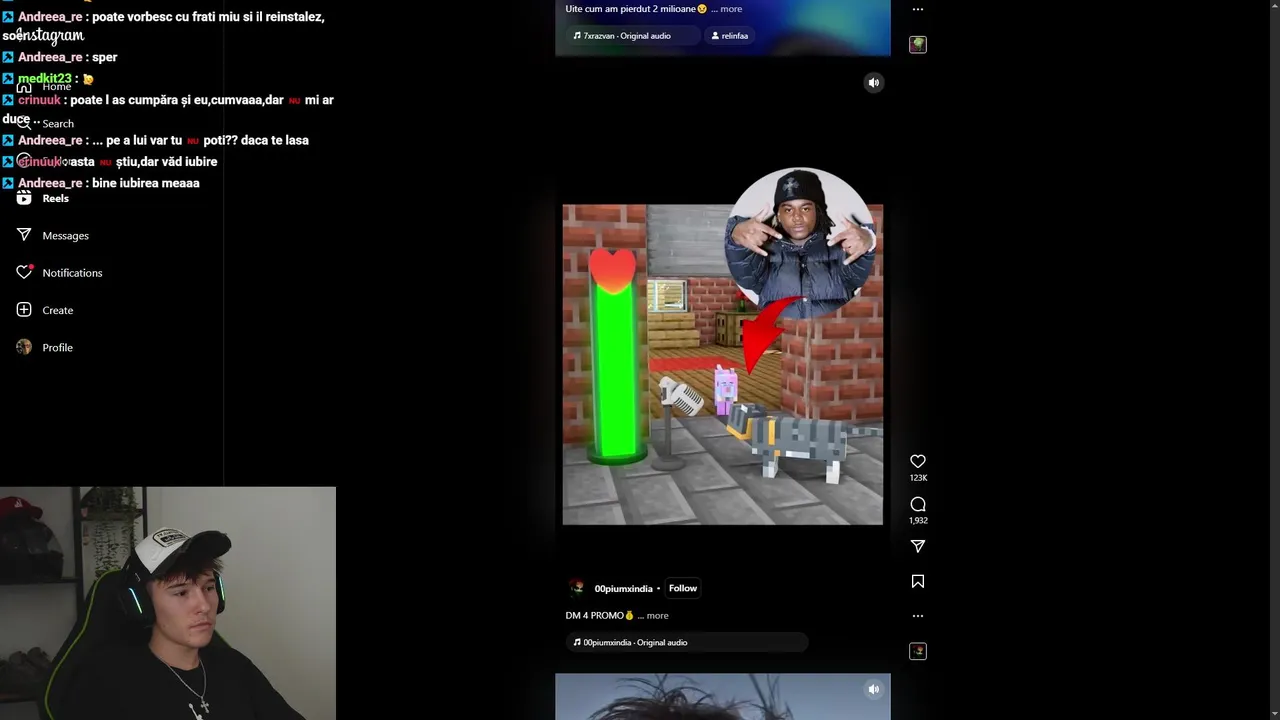Screen dimensions: 1280x720
Task: Toggle mute on the 00piumxindia reel
Action: 874,83
